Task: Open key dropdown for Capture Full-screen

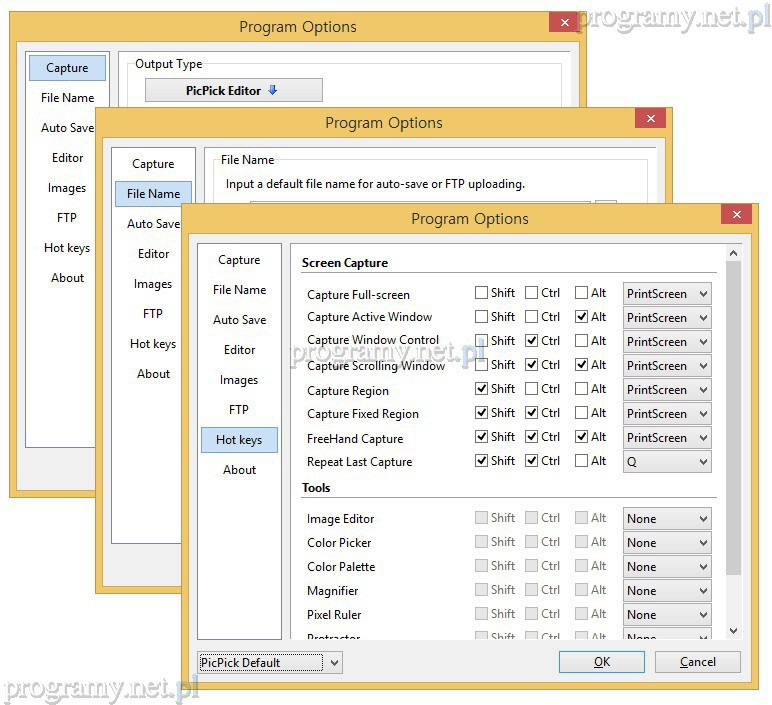Action: [x=667, y=294]
